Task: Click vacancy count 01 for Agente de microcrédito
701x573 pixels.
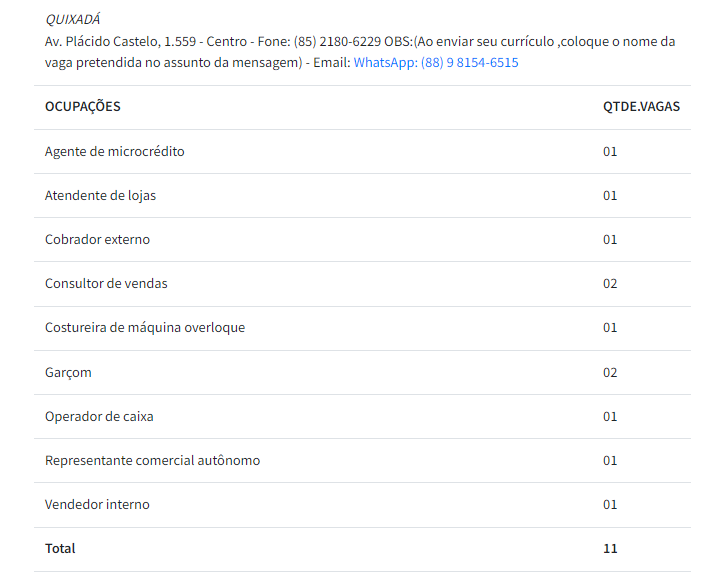Action: (x=610, y=152)
